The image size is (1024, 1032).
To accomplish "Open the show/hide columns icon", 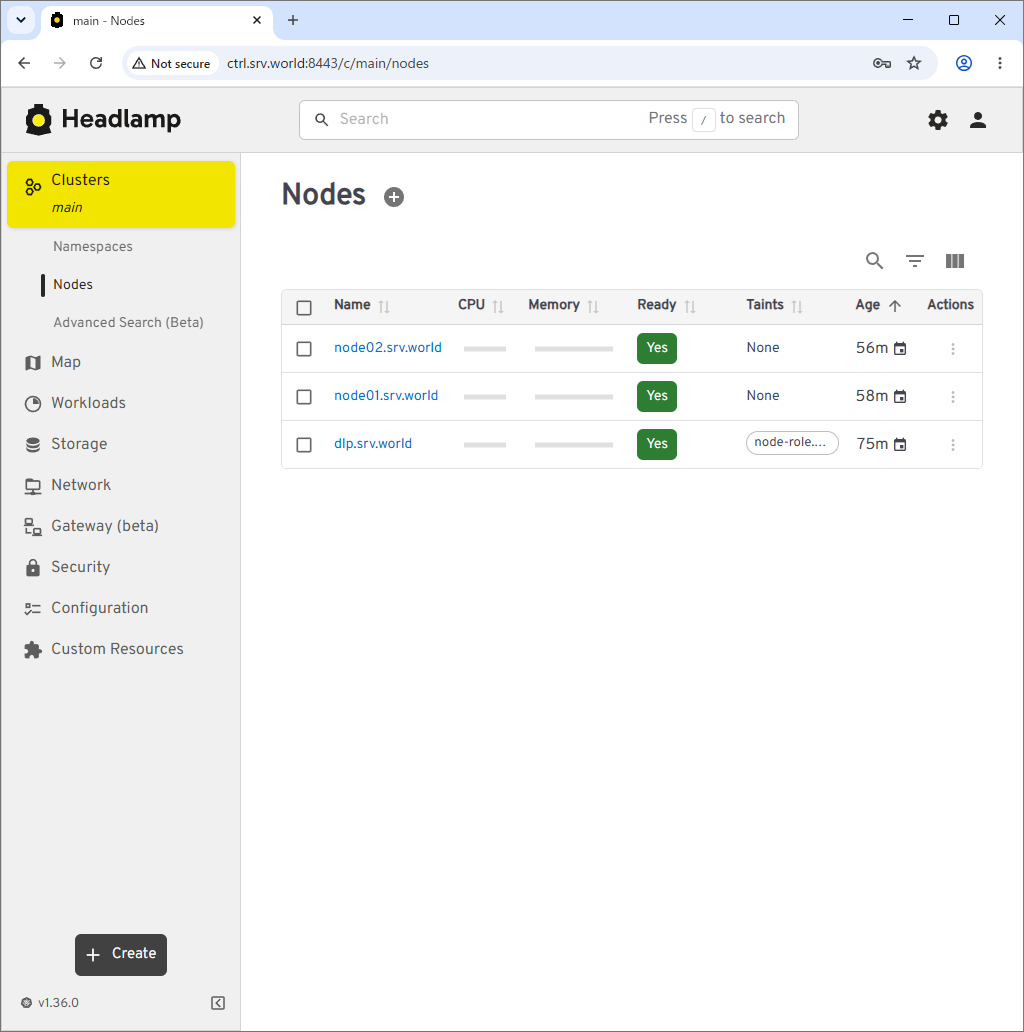I will (x=955, y=261).
